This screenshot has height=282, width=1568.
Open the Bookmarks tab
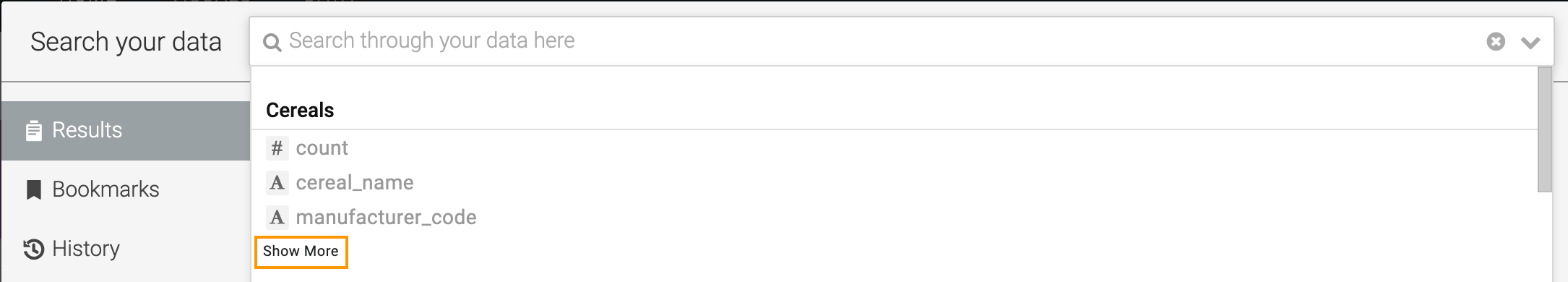tap(126, 189)
